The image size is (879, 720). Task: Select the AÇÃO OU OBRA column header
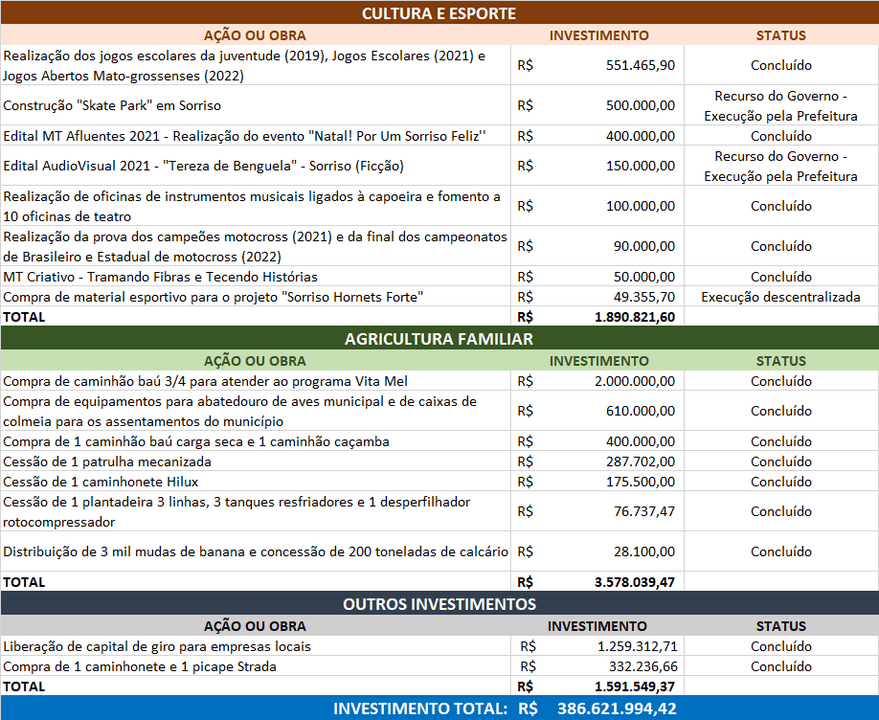[253, 35]
